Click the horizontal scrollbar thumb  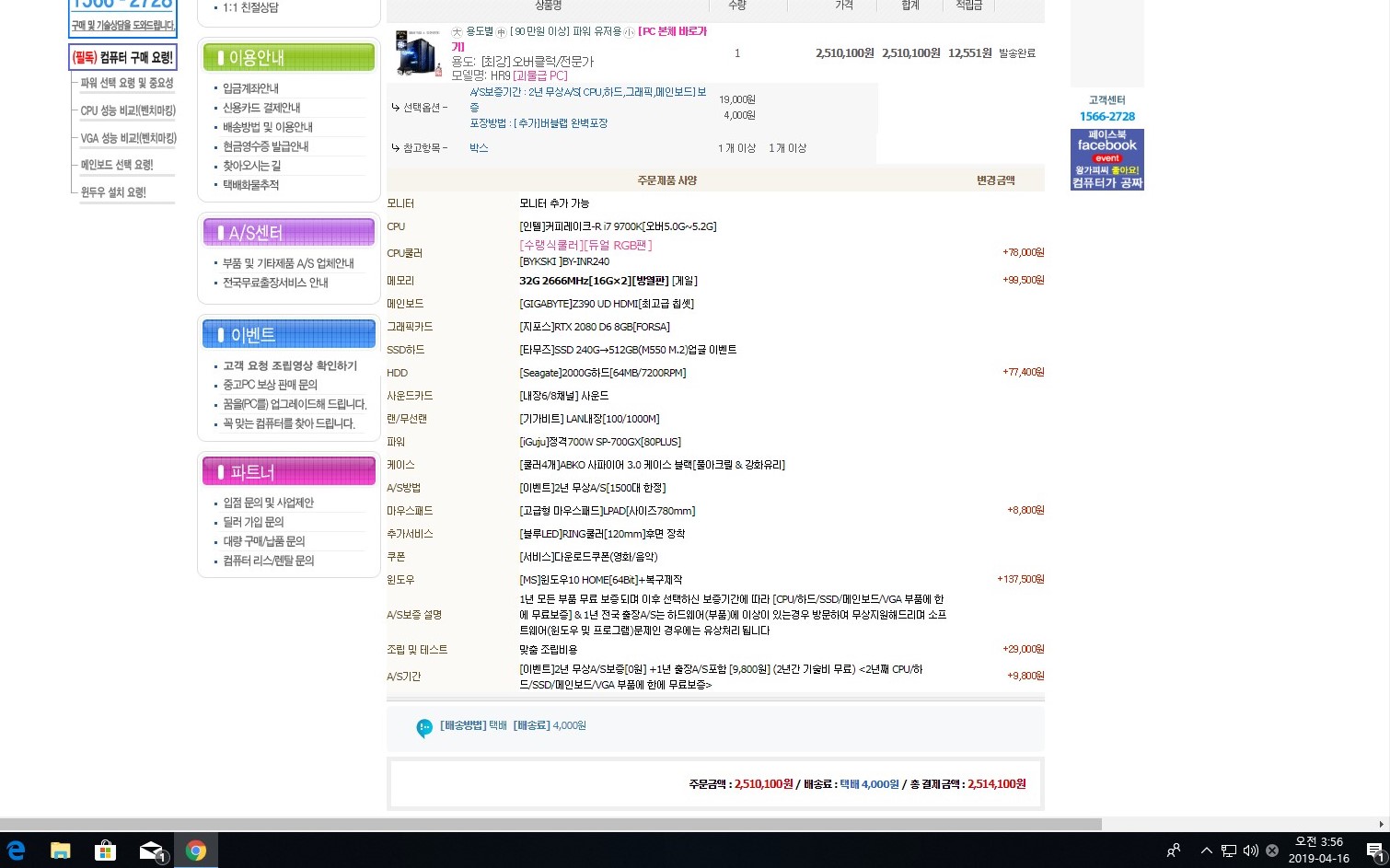point(550,824)
